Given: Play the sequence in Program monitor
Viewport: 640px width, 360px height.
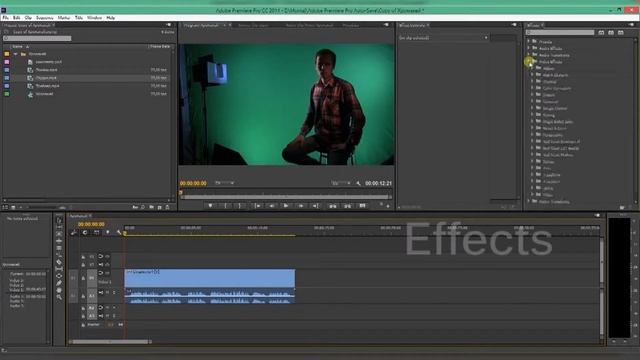Looking at the screenshot, I should [x=286, y=206].
